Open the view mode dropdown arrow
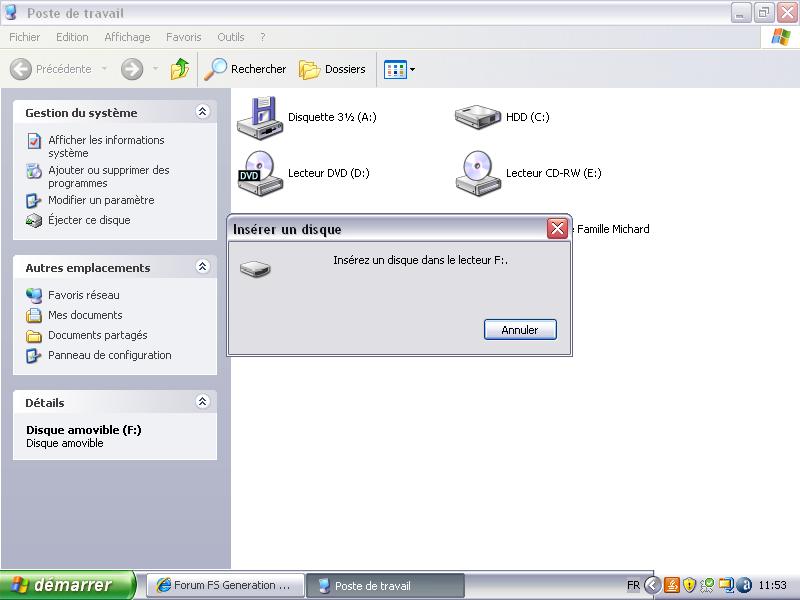The image size is (800, 600). click(x=412, y=69)
